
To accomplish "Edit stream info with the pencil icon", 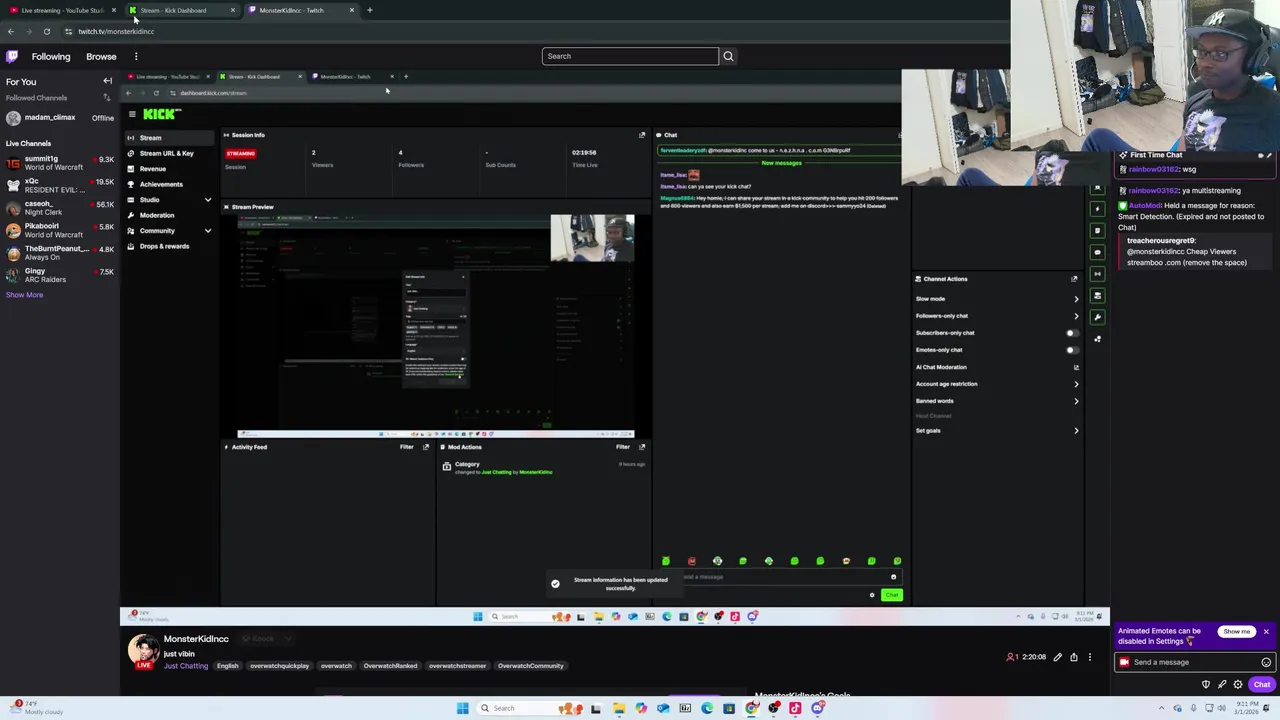I will [1057, 657].
